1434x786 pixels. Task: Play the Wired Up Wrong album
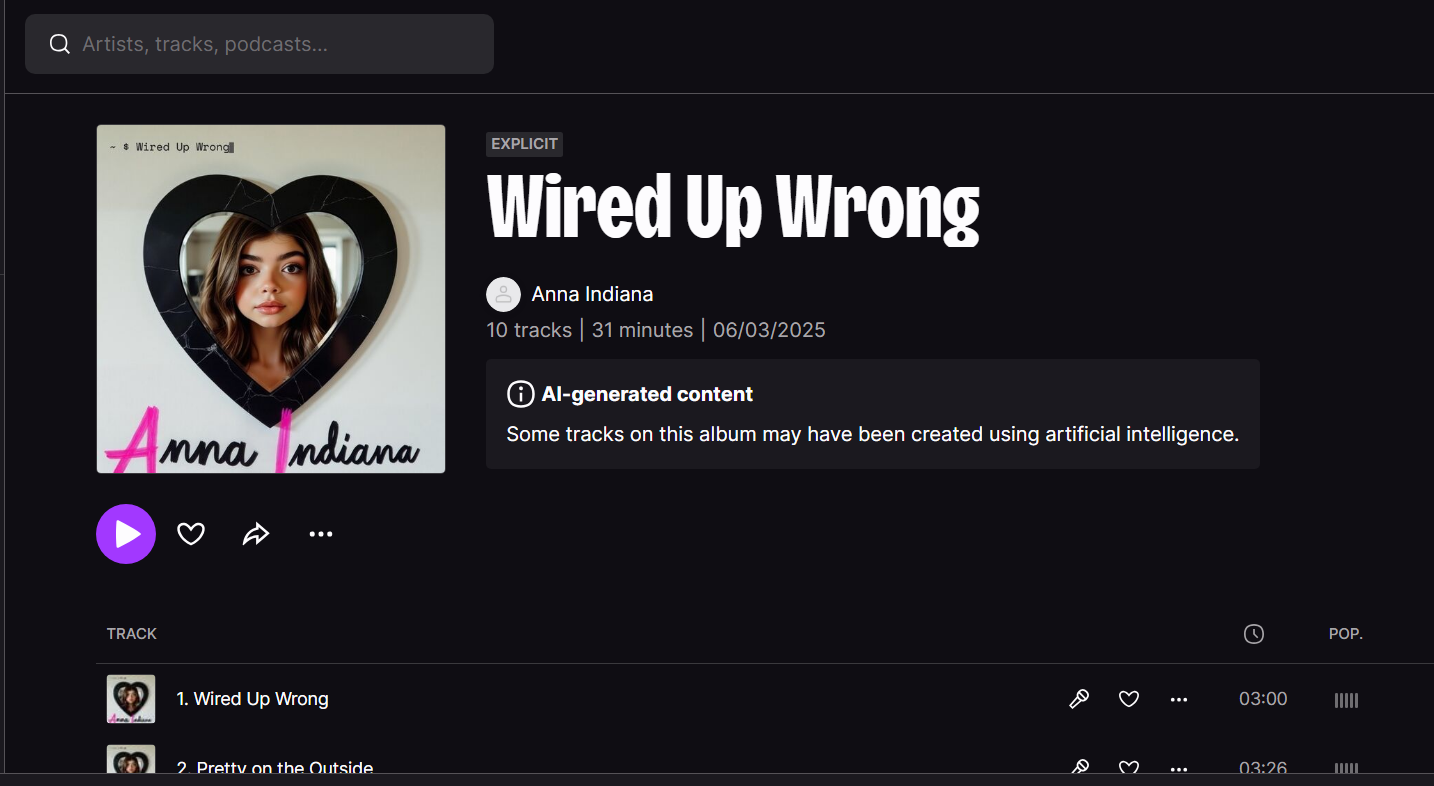point(126,534)
